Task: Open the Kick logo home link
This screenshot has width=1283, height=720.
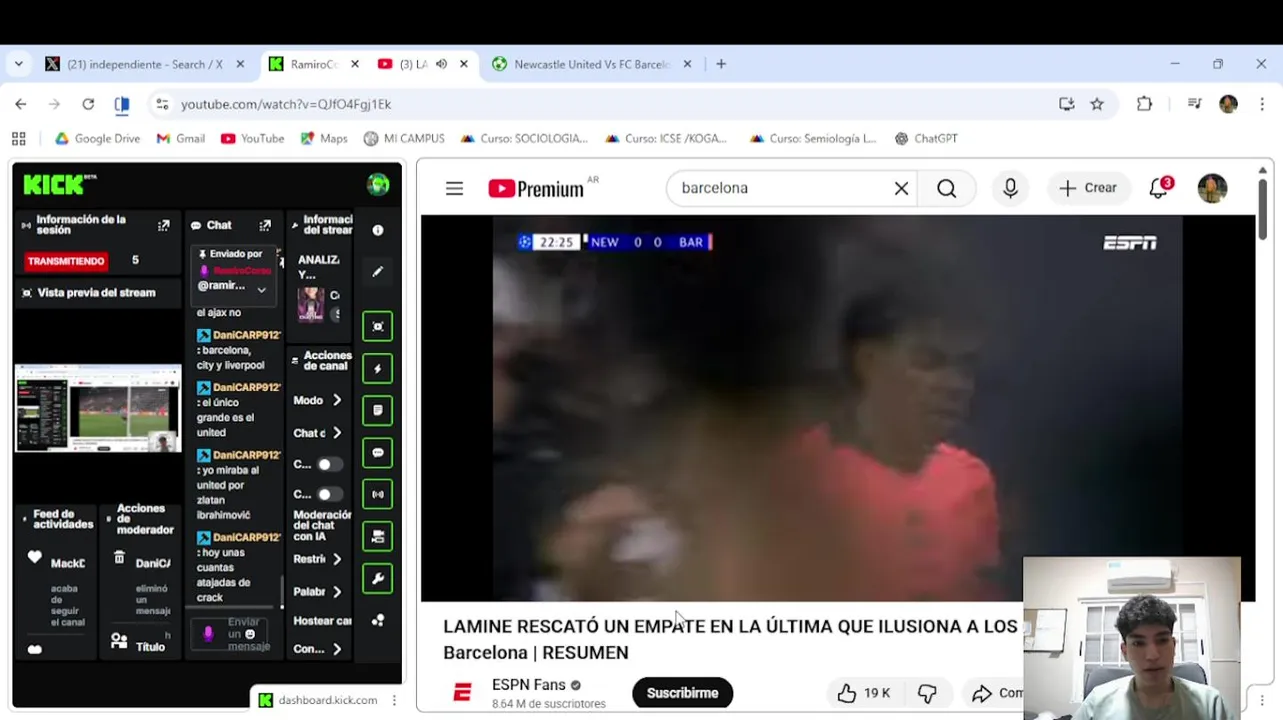Action: (x=60, y=184)
